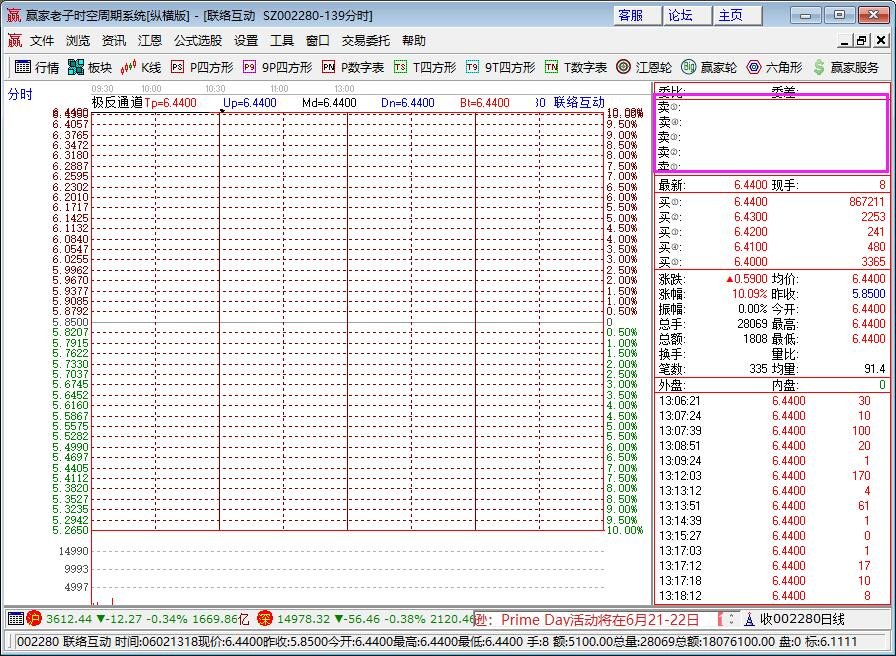Click the 总手 value 28069
The image size is (896, 656).
[x=752, y=324]
